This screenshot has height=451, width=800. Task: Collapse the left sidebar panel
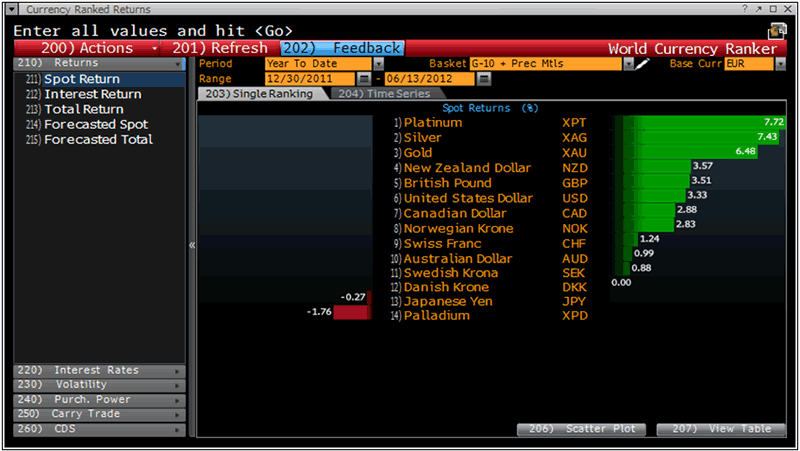pos(192,245)
